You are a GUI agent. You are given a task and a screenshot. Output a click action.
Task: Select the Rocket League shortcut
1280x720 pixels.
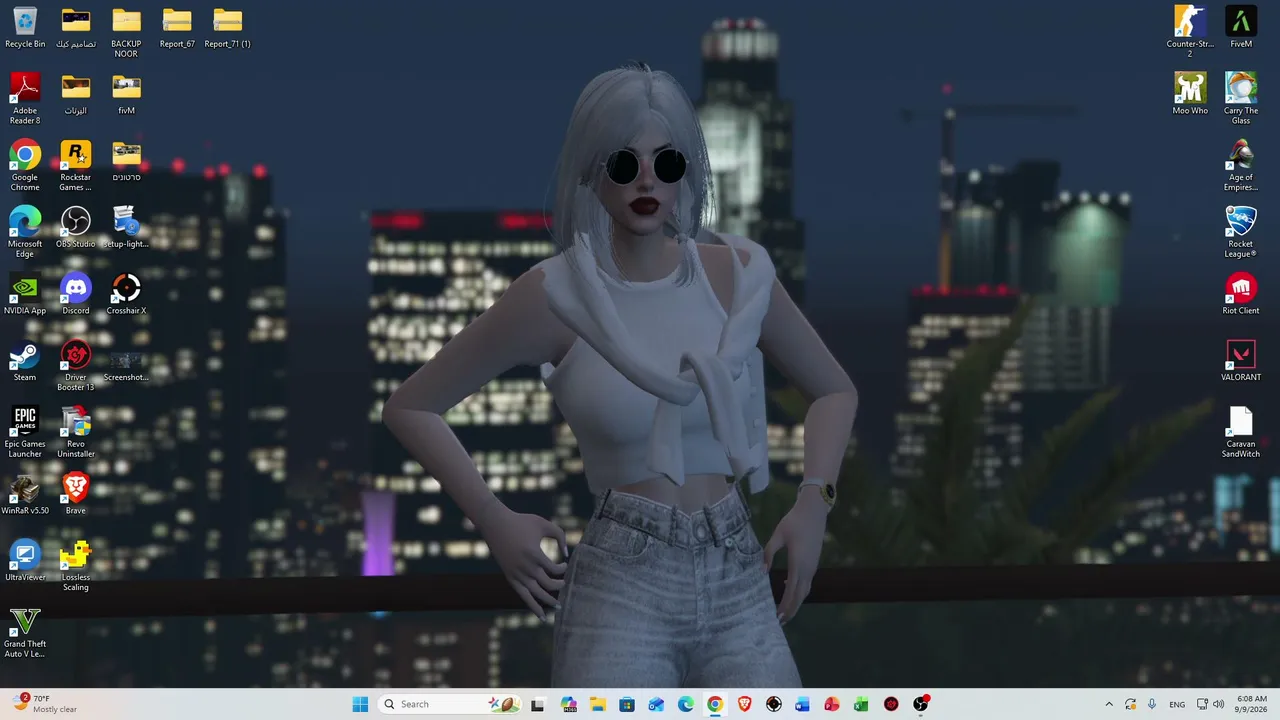[x=1241, y=232]
